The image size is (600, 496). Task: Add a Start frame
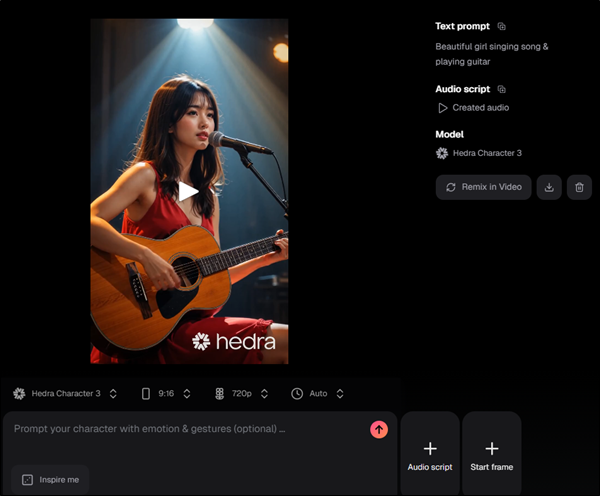pyautogui.click(x=491, y=455)
